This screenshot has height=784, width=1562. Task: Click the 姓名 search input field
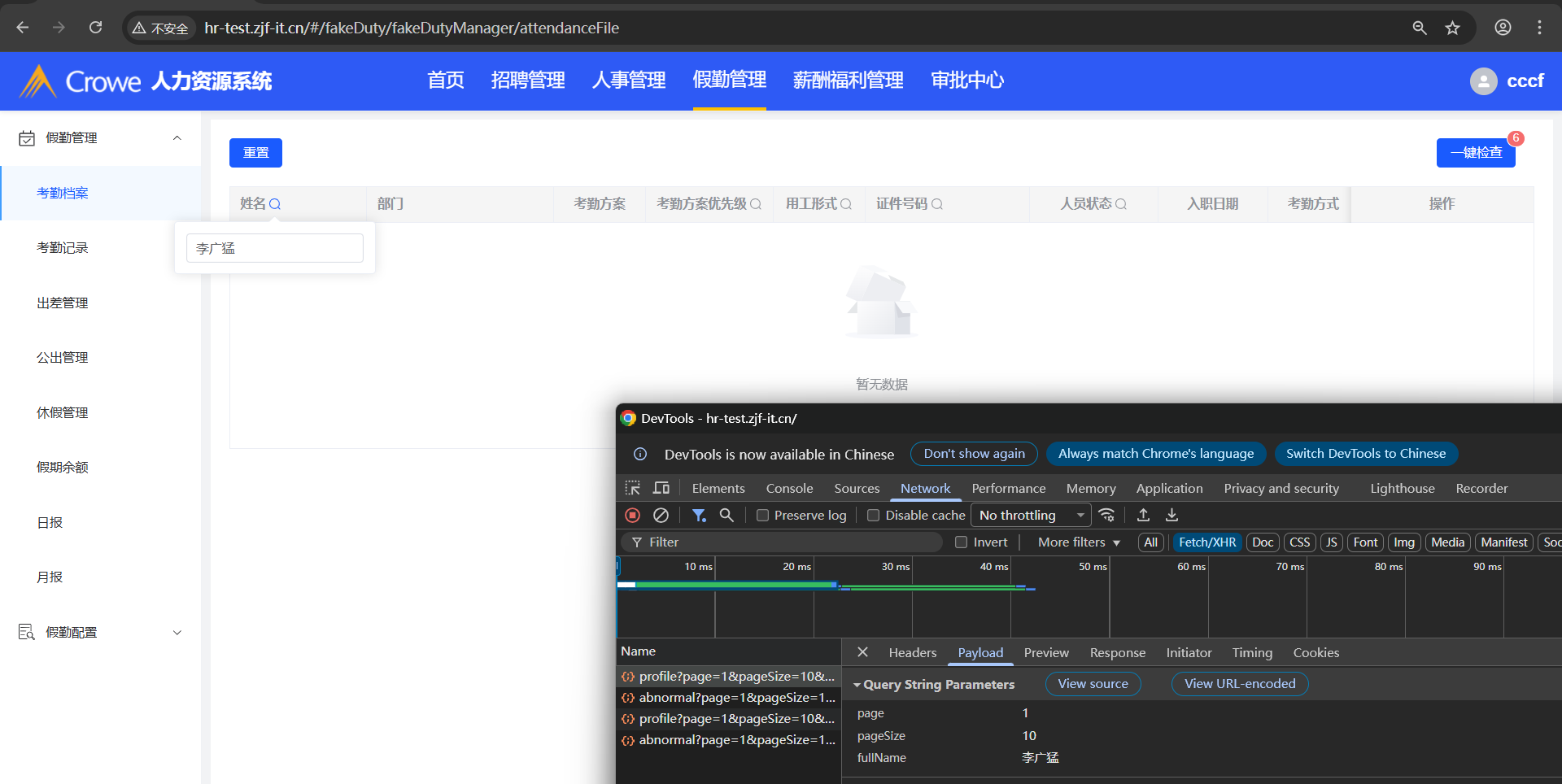coord(274,248)
